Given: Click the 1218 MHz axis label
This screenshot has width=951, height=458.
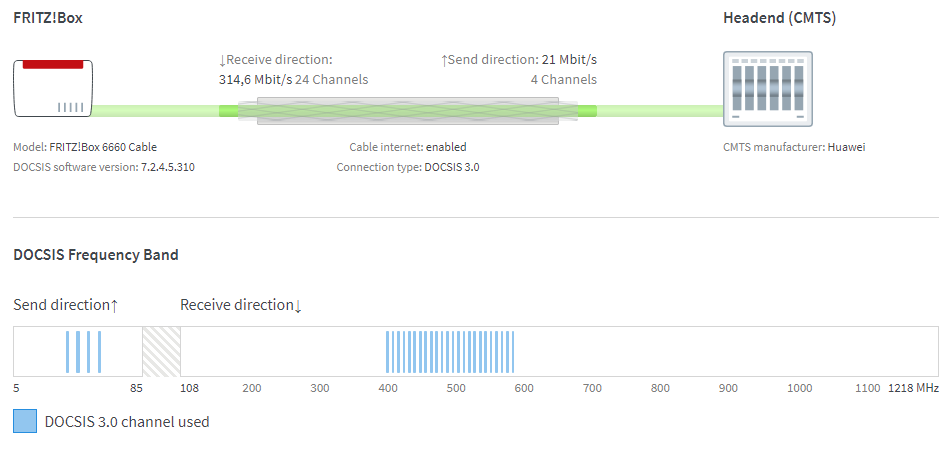Looking at the screenshot, I should (x=913, y=388).
